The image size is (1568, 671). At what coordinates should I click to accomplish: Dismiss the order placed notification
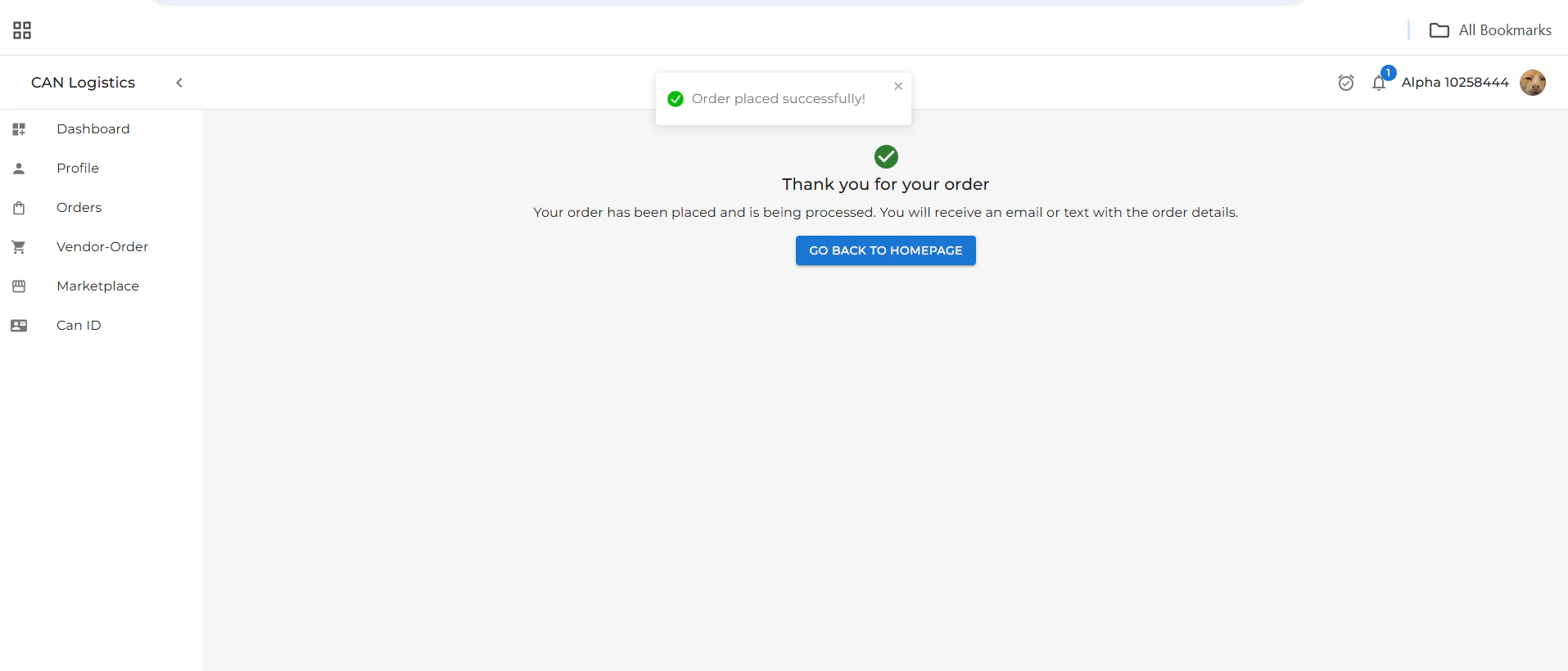click(898, 86)
